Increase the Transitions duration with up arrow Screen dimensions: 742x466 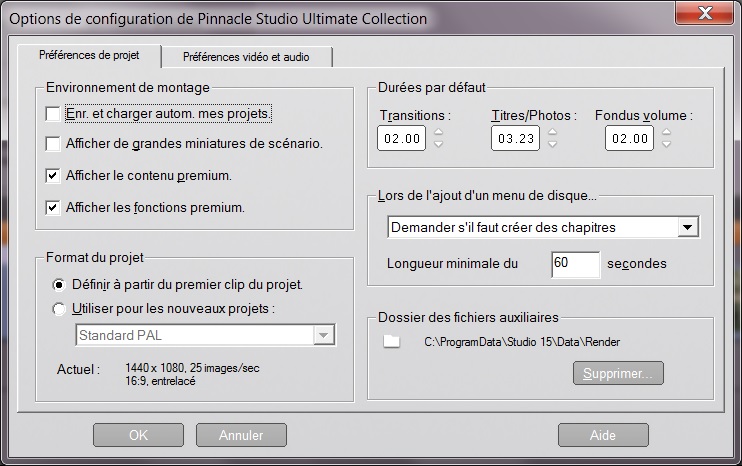[439, 132]
